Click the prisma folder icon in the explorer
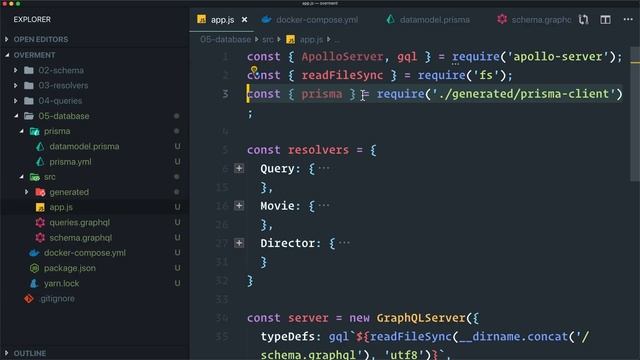The height and width of the screenshot is (360, 640). point(34,131)
